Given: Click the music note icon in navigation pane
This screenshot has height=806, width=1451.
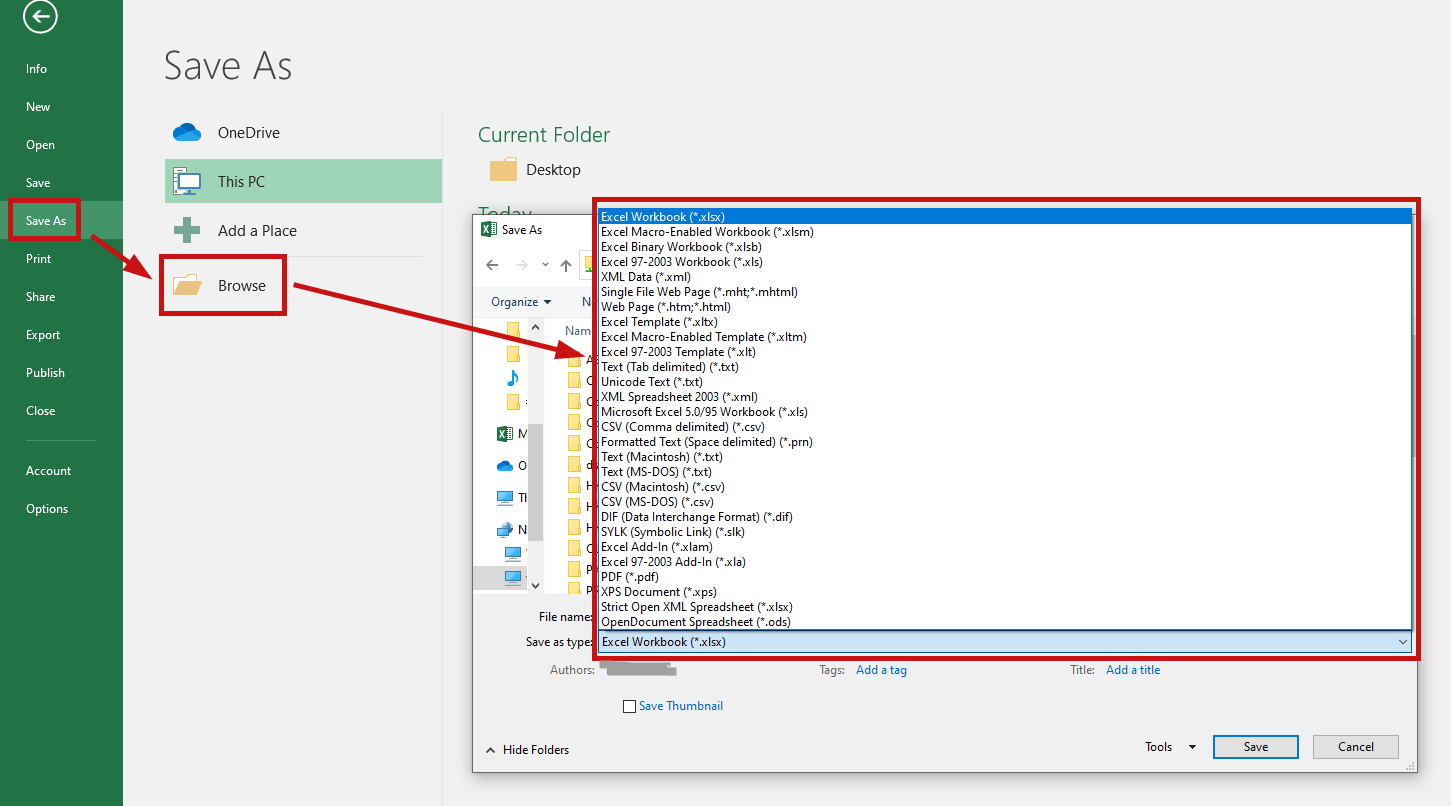Looking at the screenshot, I should tap(513, 377).
